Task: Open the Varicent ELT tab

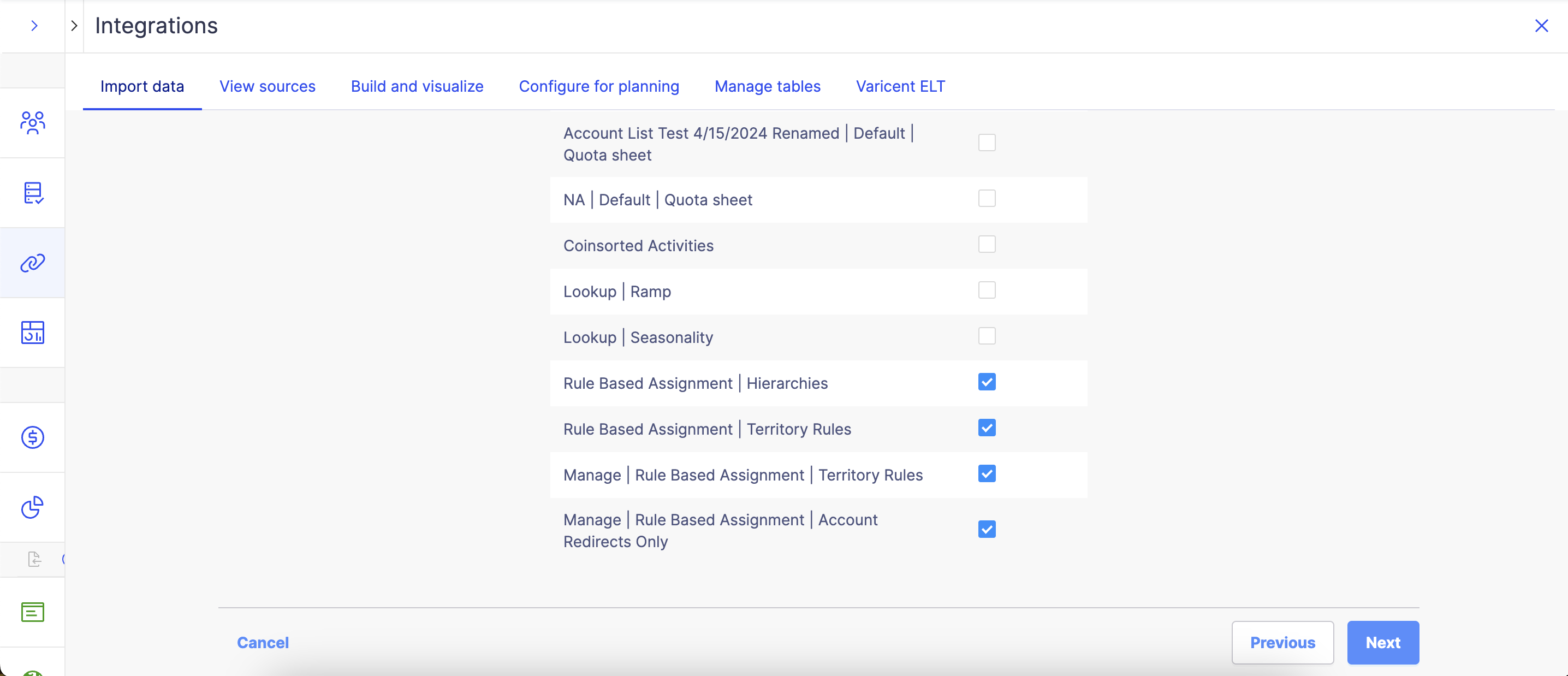Action: click(x=900, y=86)
